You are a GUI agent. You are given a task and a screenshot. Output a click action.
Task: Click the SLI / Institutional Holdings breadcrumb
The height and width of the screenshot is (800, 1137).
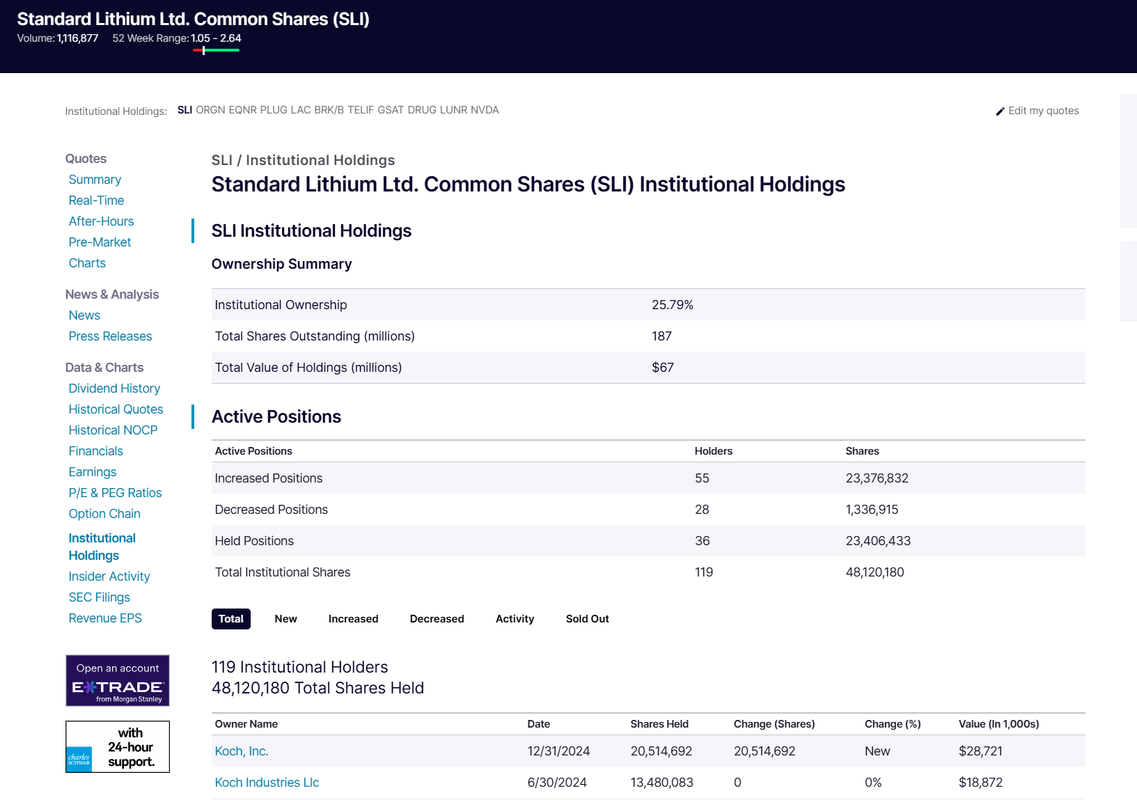pos(303,160)
